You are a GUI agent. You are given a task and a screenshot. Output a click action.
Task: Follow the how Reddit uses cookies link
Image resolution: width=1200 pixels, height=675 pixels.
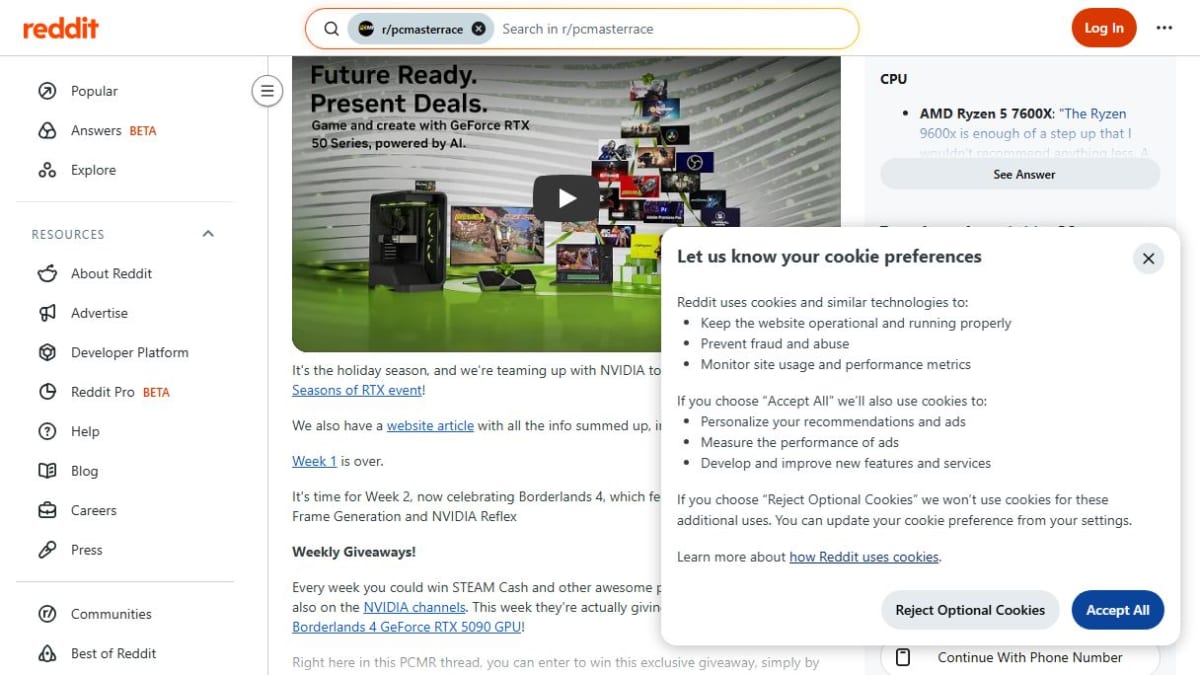(864, 557)
